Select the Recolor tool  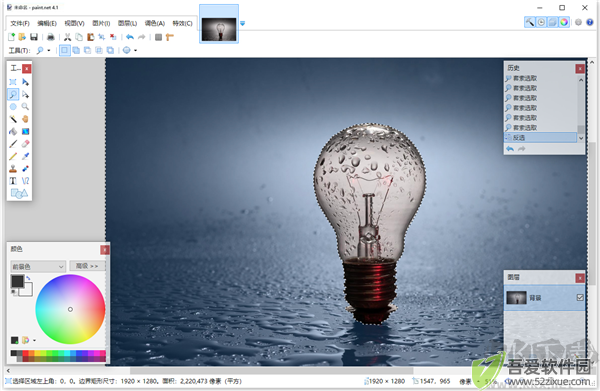click(25, 168)
